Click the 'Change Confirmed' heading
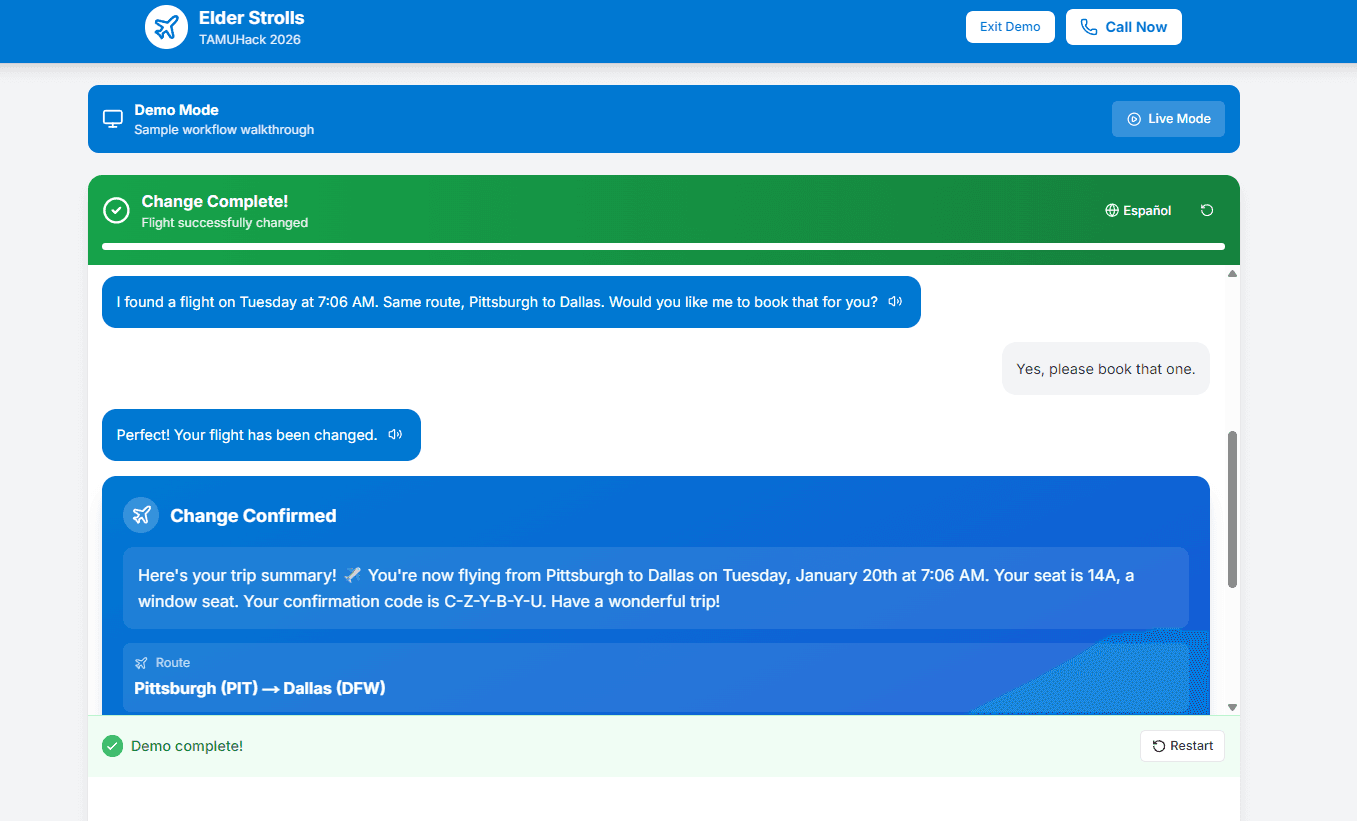 (253, 516)
